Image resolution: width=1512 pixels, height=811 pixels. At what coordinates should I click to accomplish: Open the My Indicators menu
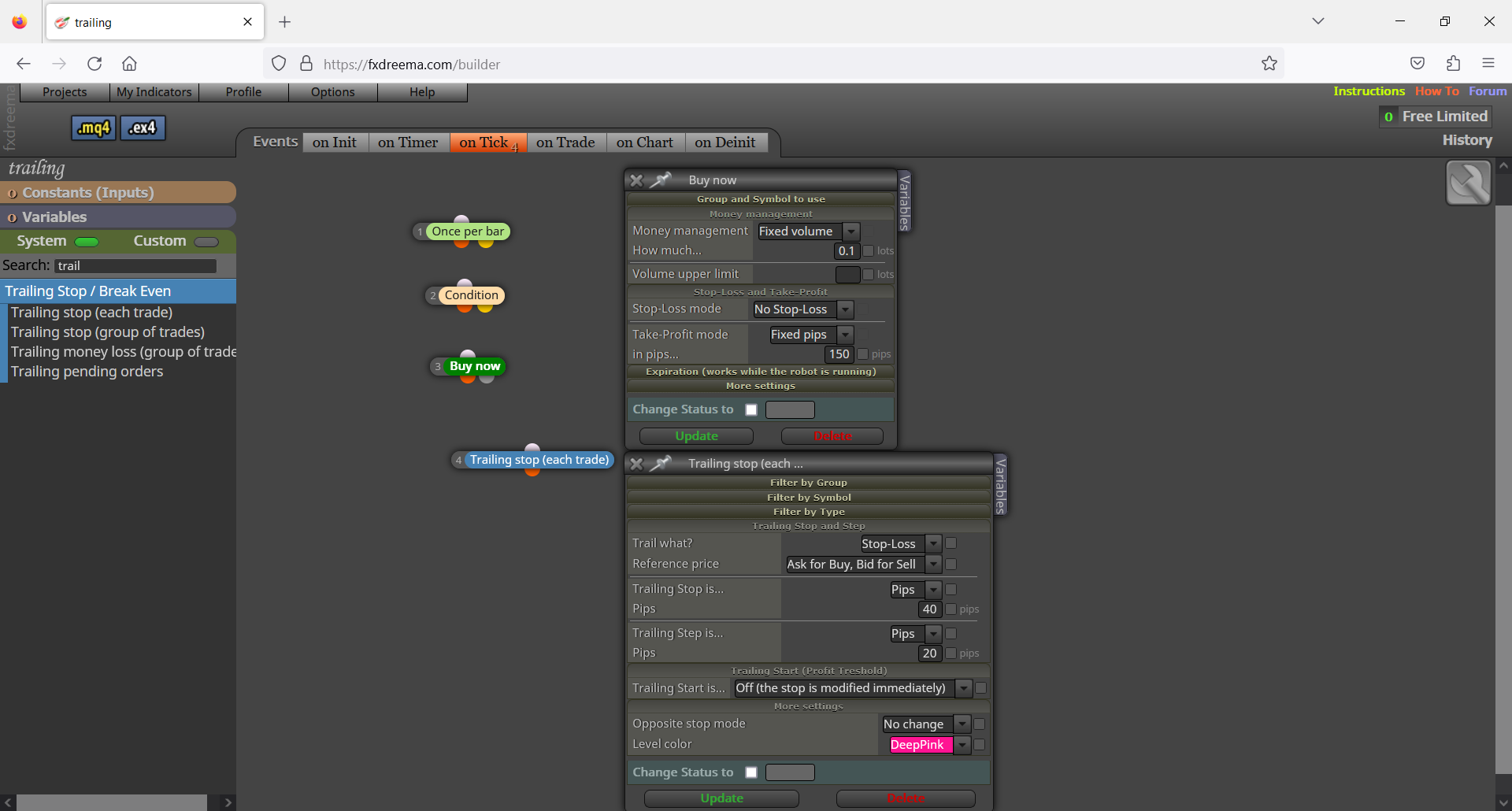point(154,92)
